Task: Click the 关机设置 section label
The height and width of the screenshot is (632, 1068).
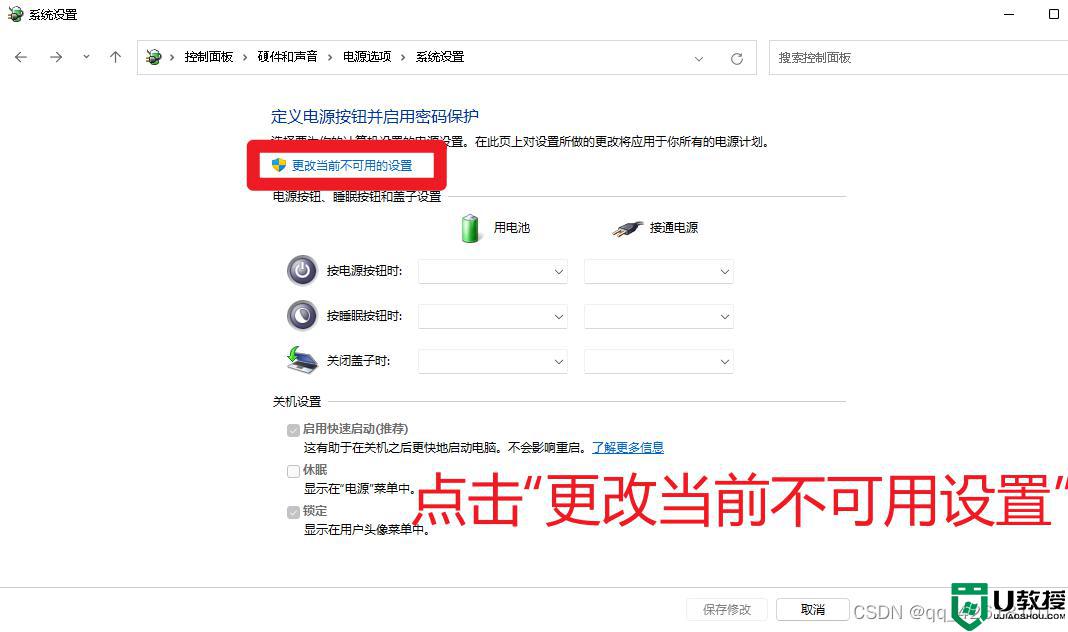Action: [297, 402]
